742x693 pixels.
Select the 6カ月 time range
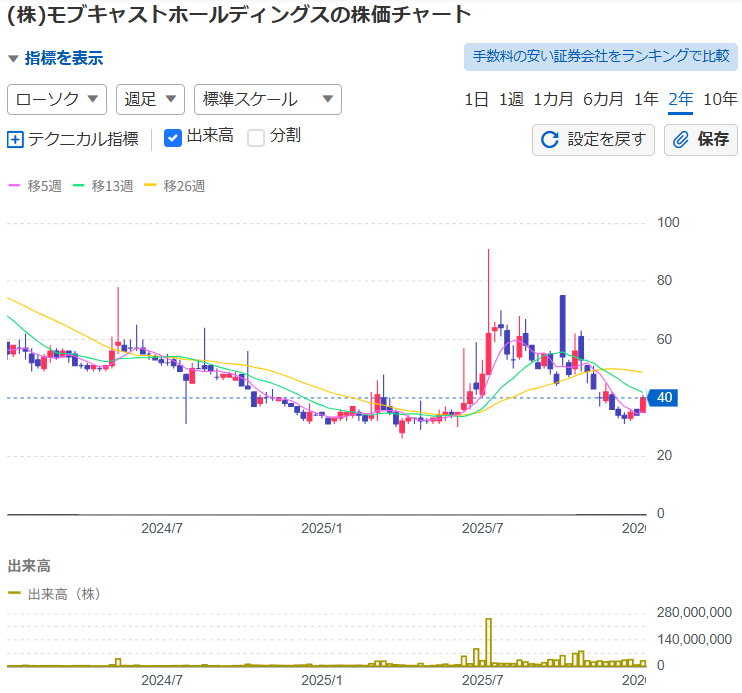(x=603, y=99)
